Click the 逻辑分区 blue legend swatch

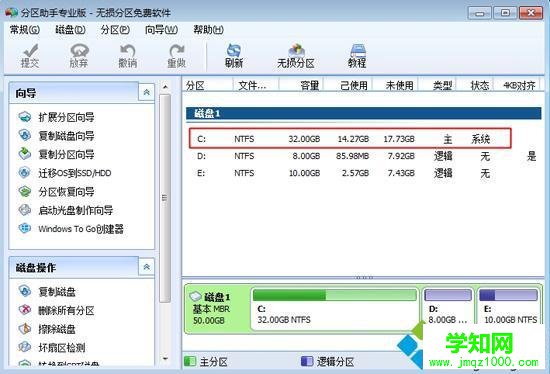pos(307,361)
